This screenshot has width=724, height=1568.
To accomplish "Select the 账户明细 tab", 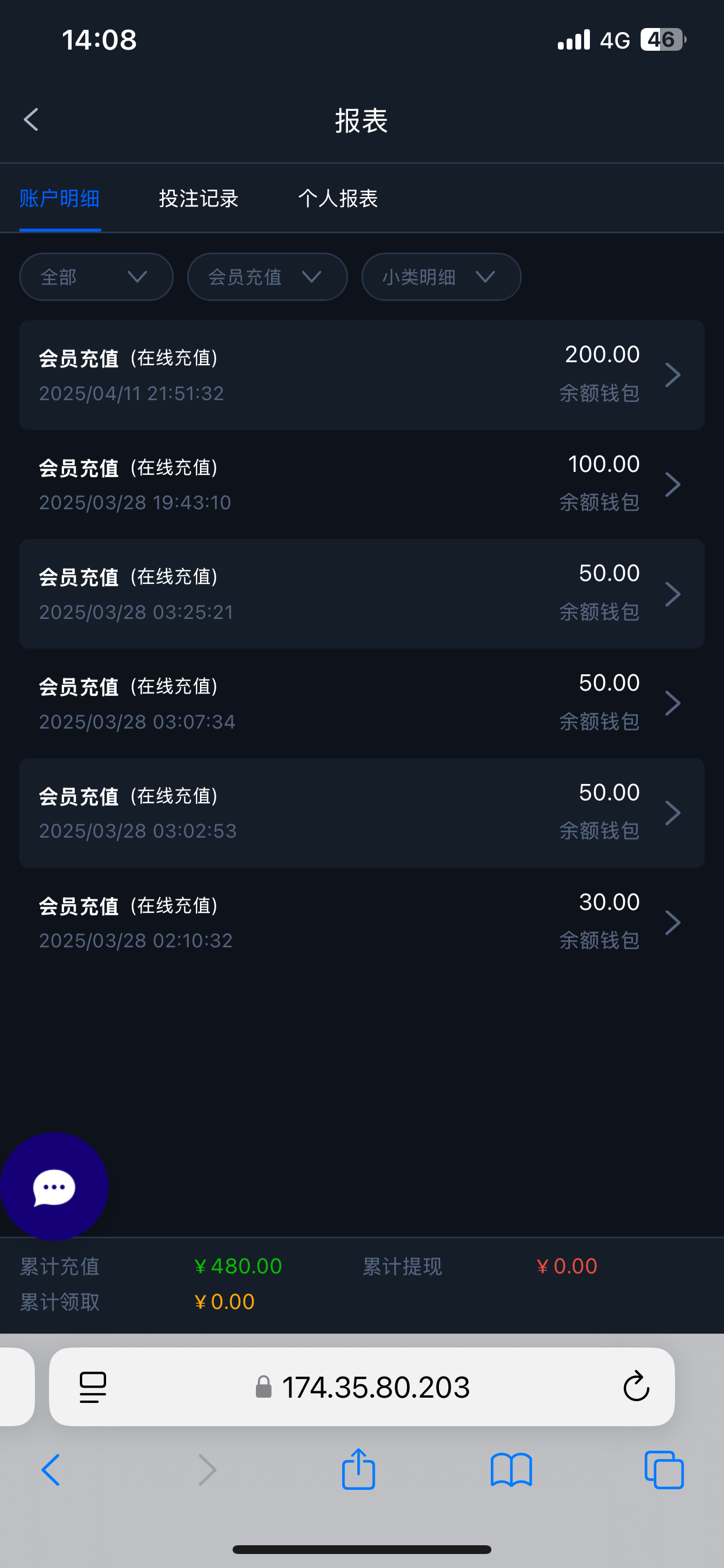I will pyautogui.click(x=59, y=198).
